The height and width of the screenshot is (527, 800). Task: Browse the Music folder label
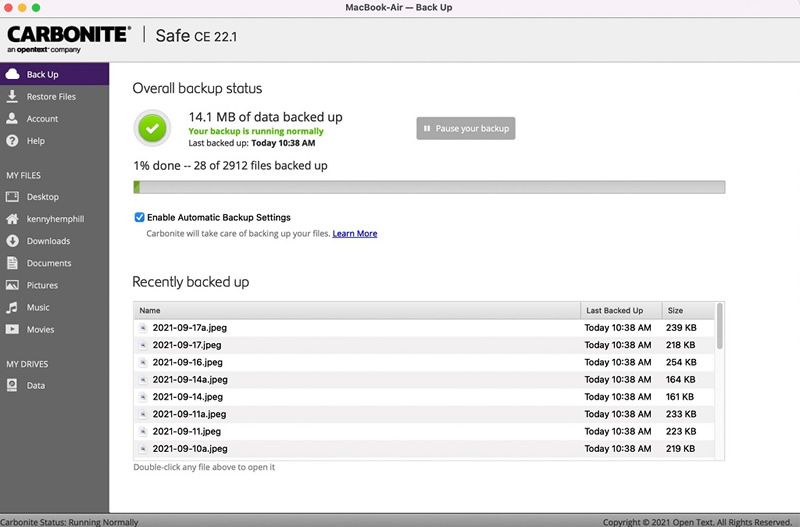pos(38,307)
